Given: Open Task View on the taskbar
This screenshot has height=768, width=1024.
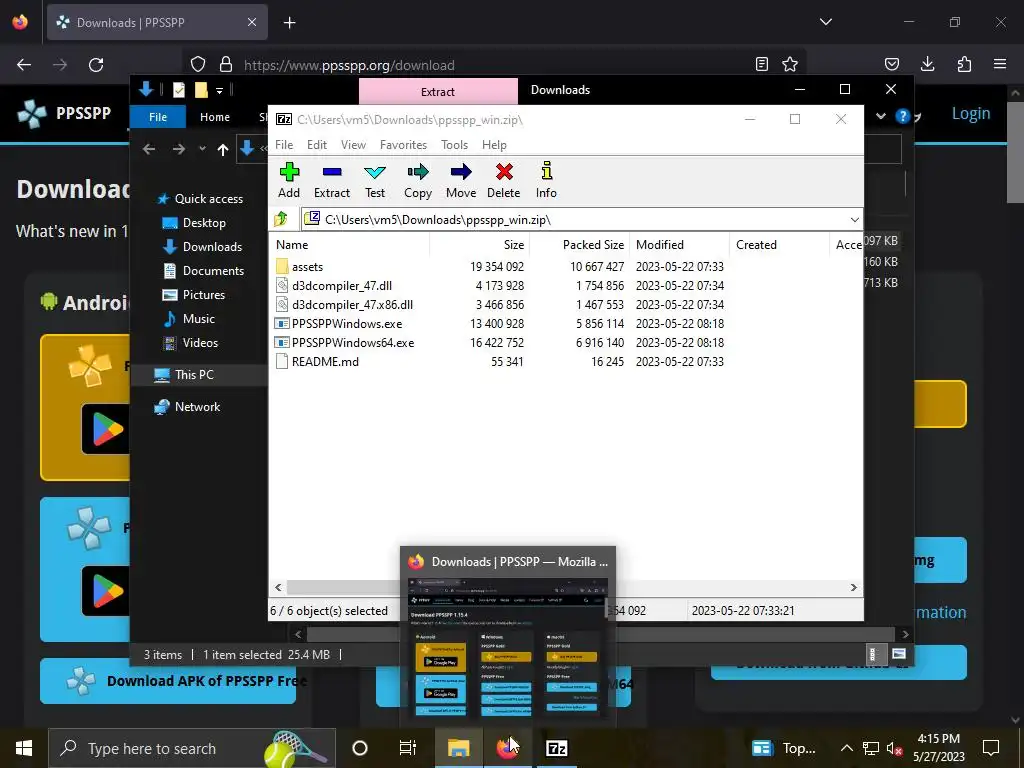Looking at the screenshot, I should 408,748.
